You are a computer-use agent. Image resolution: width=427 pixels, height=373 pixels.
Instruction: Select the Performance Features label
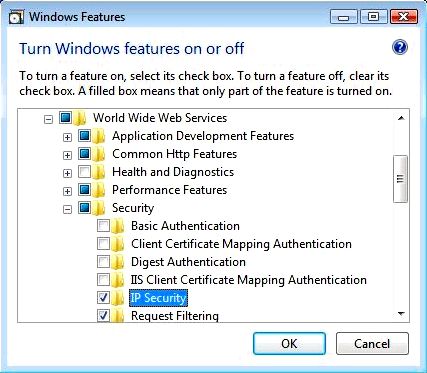[169, 190]
